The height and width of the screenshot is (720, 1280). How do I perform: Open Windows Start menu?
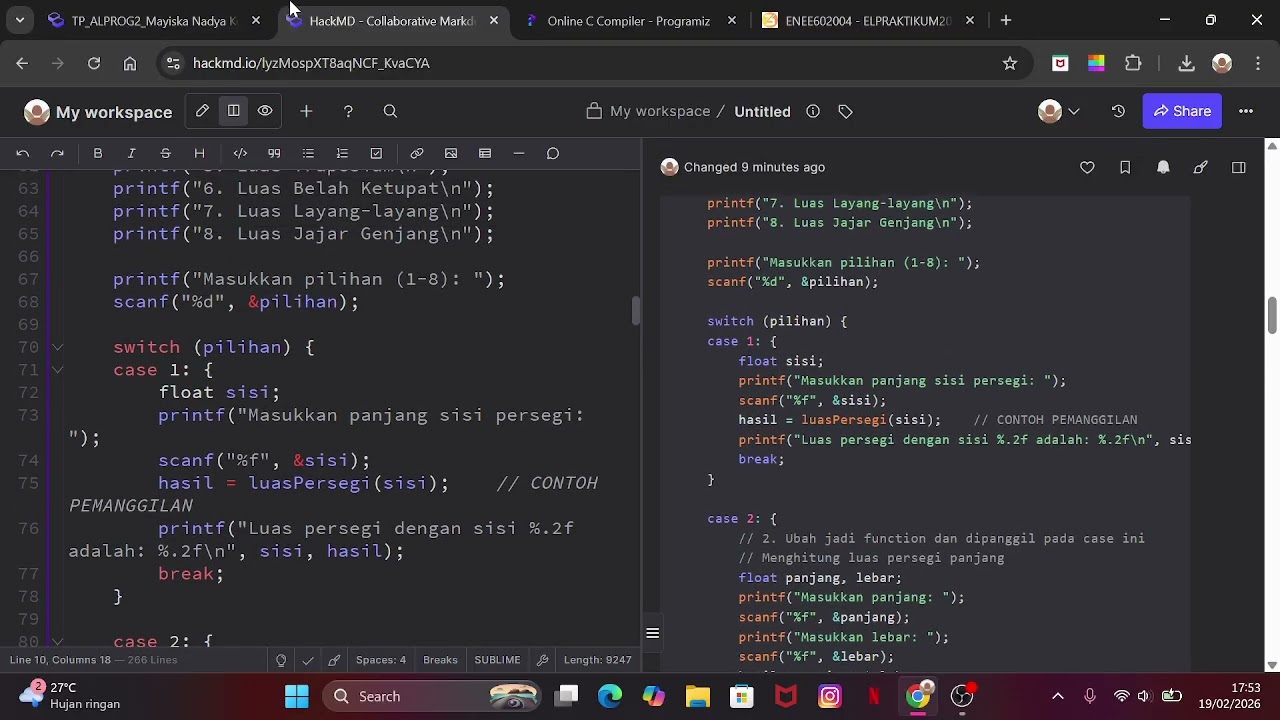296,696
